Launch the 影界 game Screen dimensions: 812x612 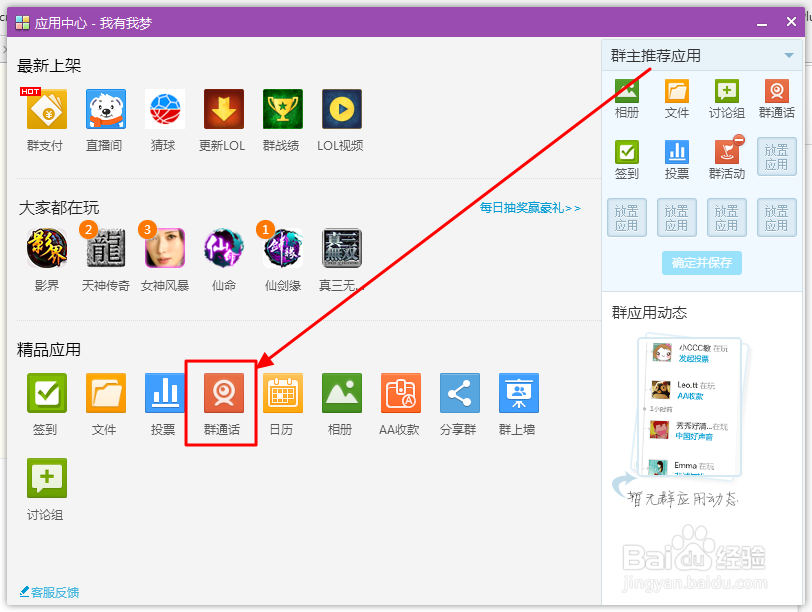pos(47,248)
